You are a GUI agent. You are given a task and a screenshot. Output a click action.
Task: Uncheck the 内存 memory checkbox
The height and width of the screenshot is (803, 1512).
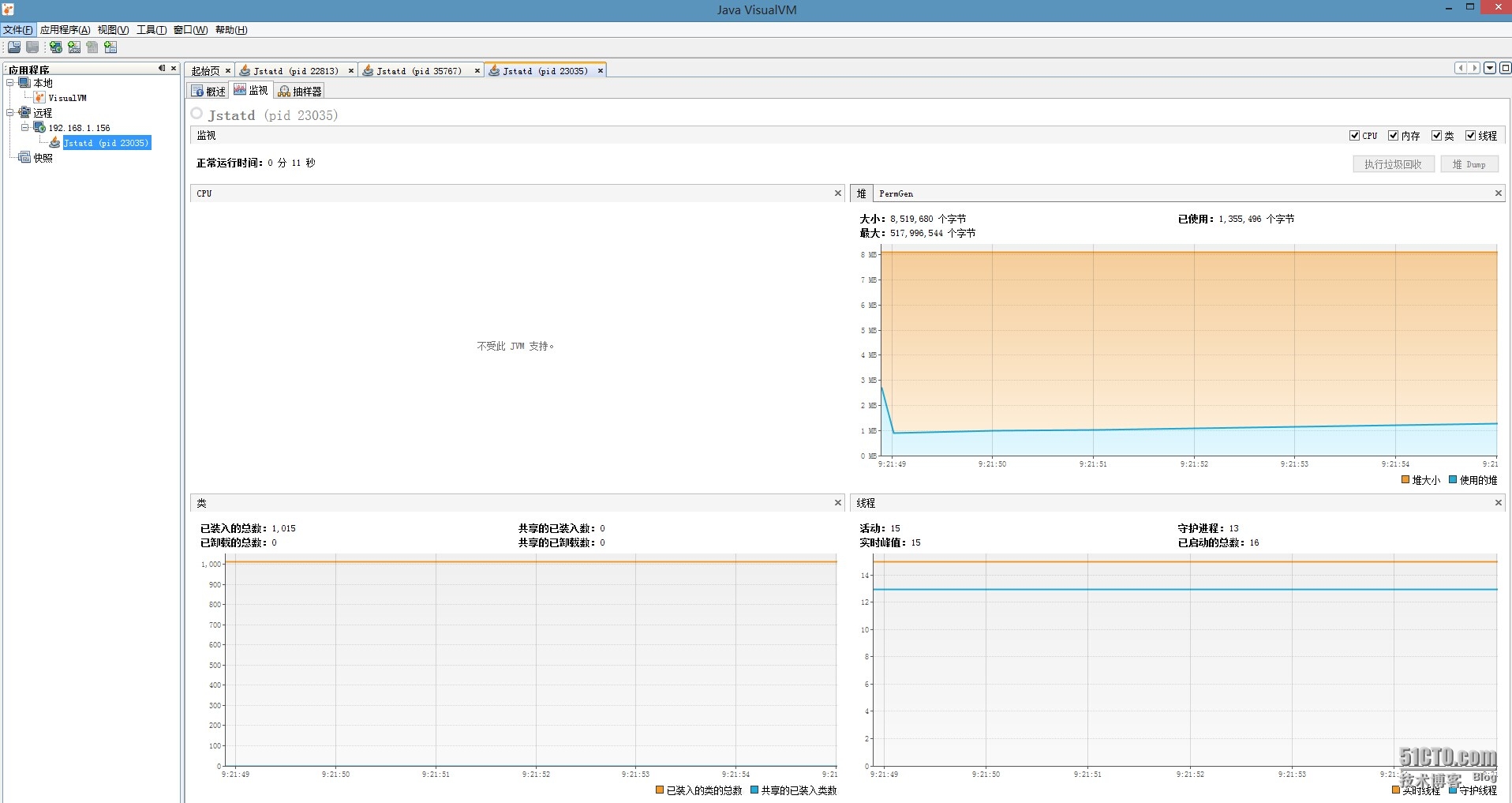click(1393, 136)
